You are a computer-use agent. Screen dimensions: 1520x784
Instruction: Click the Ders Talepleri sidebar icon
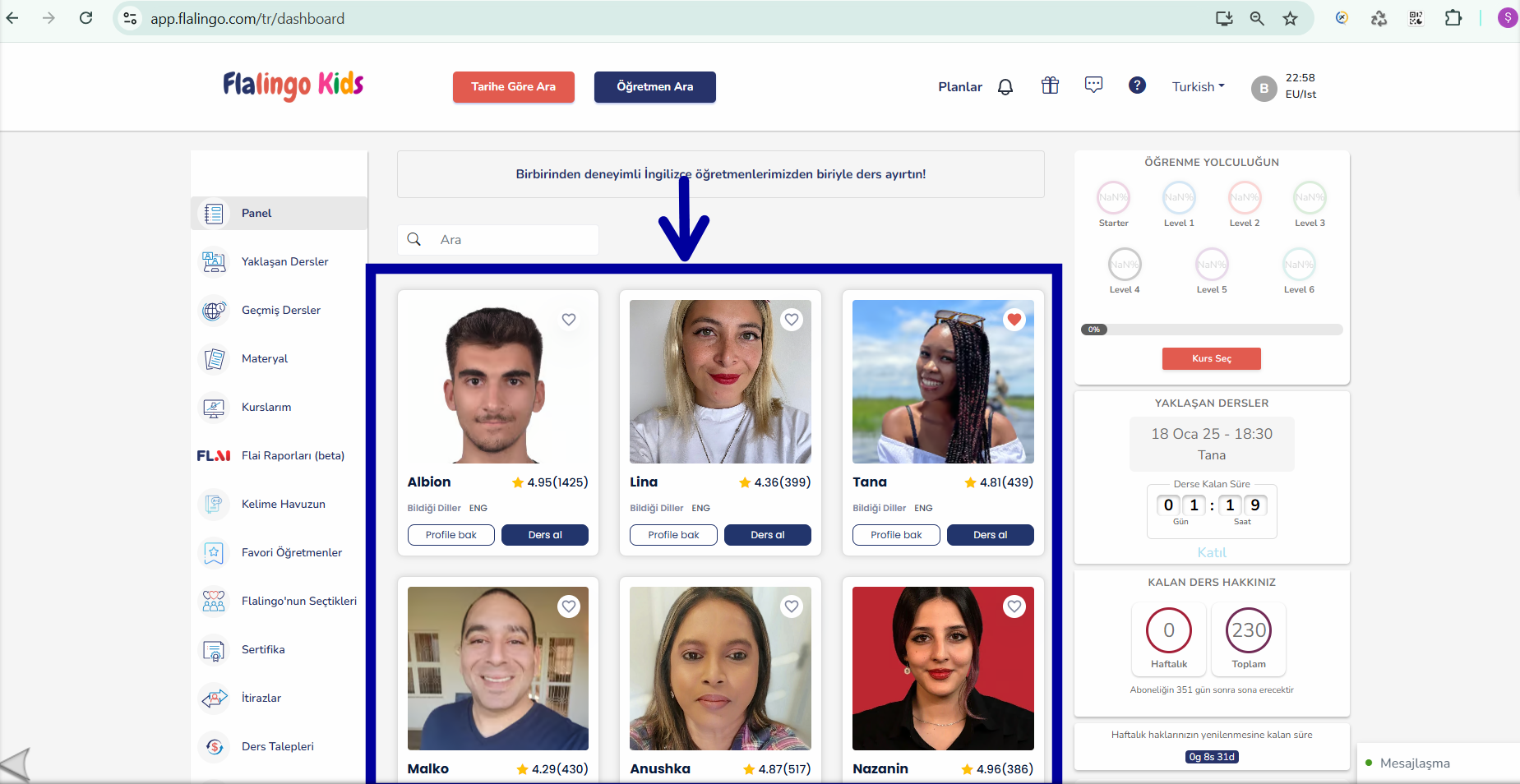point(214,746)
